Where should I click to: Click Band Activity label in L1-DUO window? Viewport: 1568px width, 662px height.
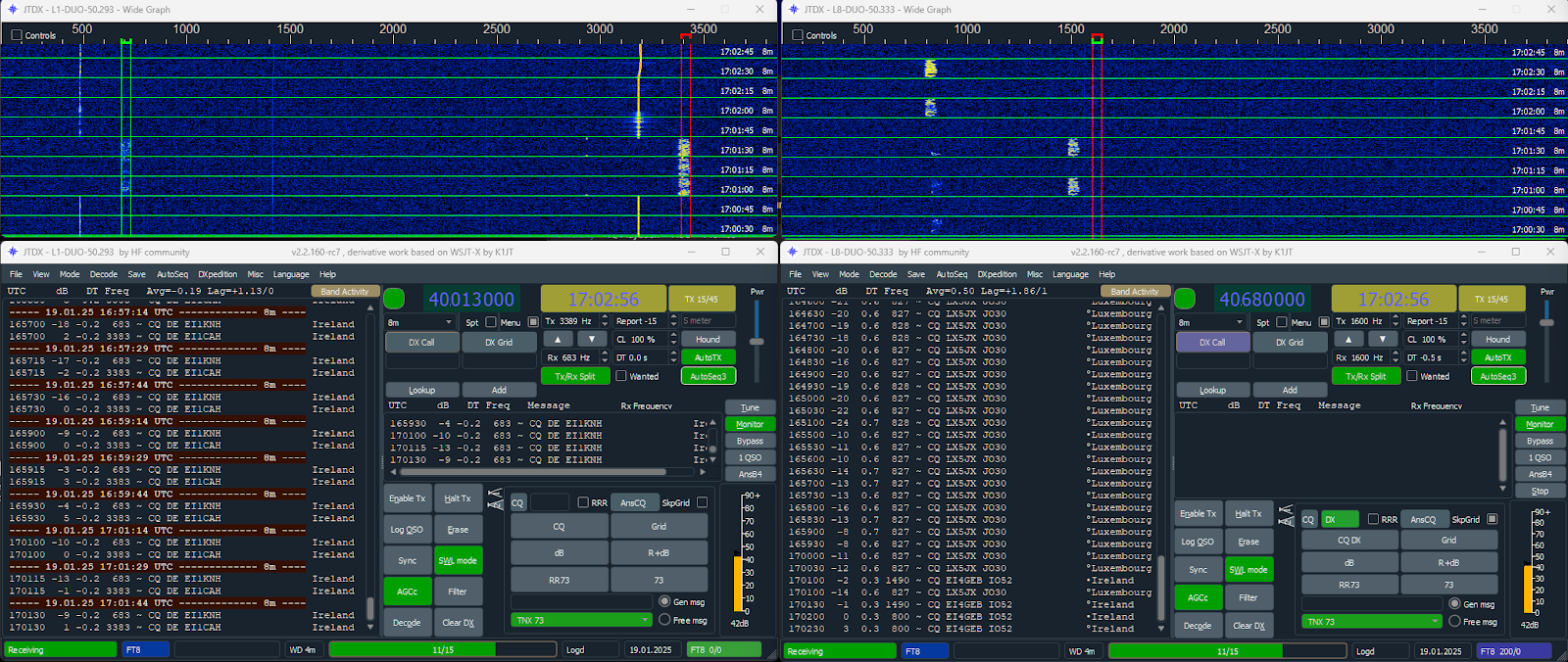pyautogui.click(x=345, y=291)
